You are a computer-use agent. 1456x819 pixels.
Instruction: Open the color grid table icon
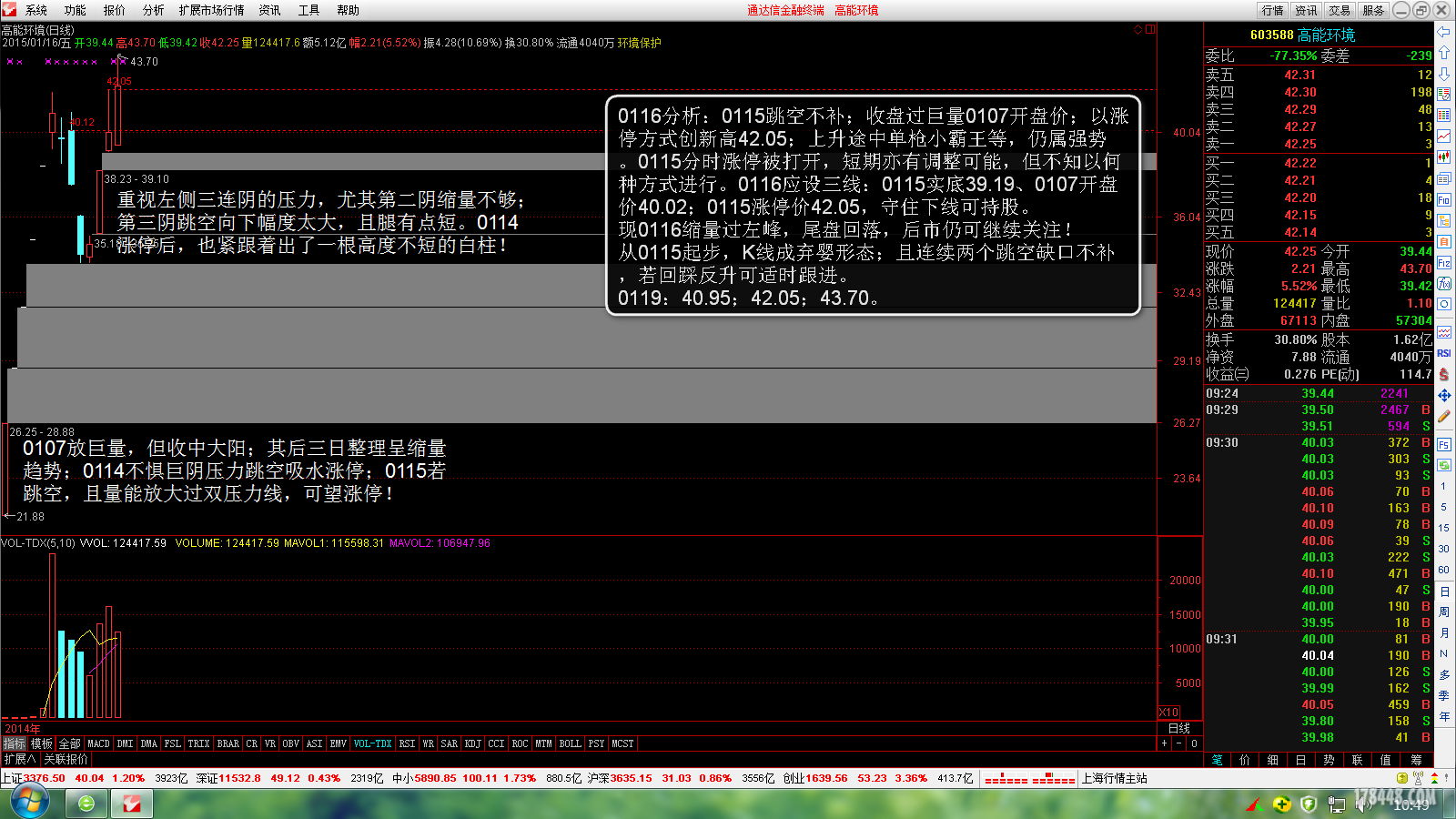(1444, 116)
